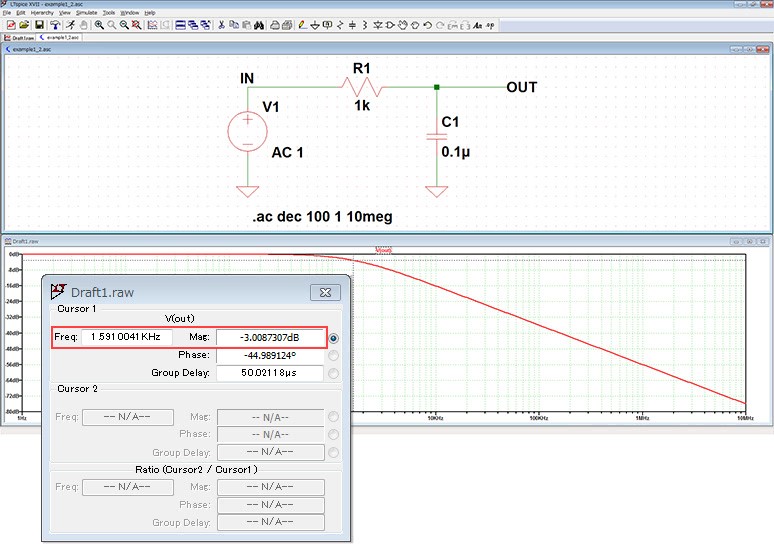Open the View menu

pos(65,13)
